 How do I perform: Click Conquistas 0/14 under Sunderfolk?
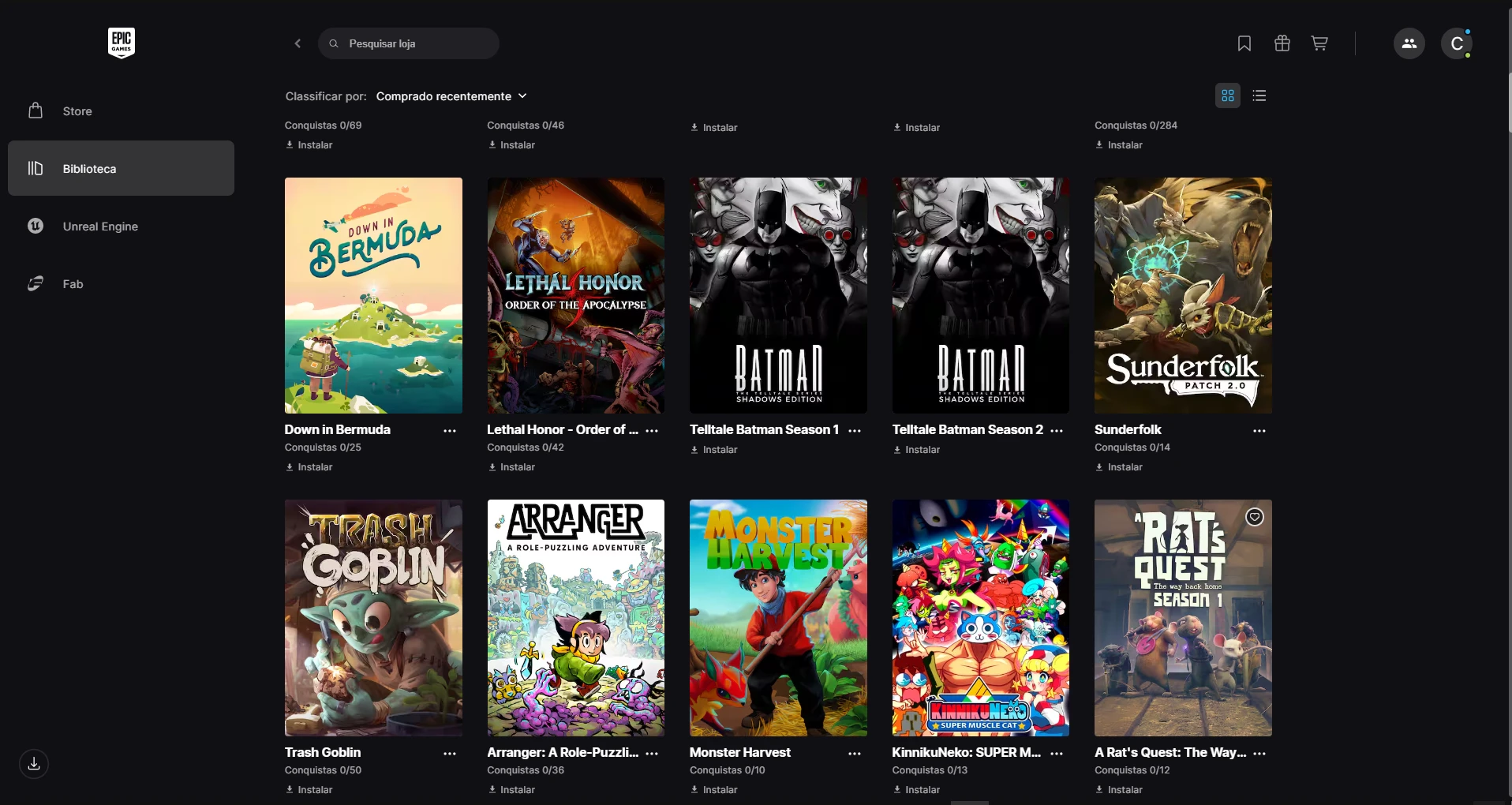click(x=1132, y=447)
